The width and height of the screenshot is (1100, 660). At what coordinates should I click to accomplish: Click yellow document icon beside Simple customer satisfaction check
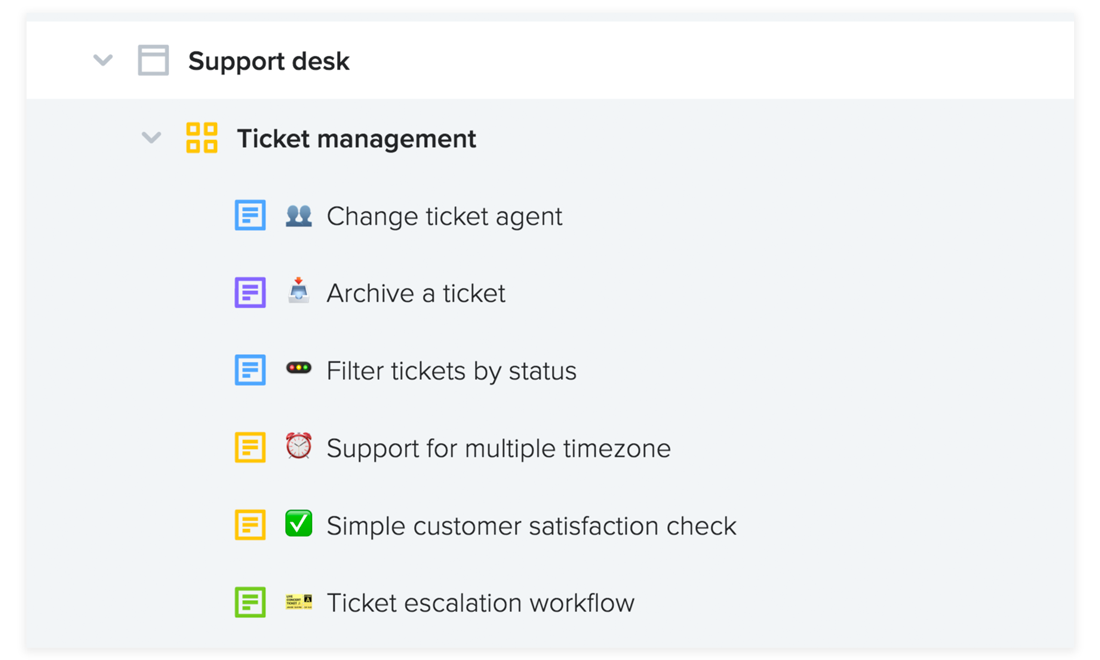(x=250, y=525)
